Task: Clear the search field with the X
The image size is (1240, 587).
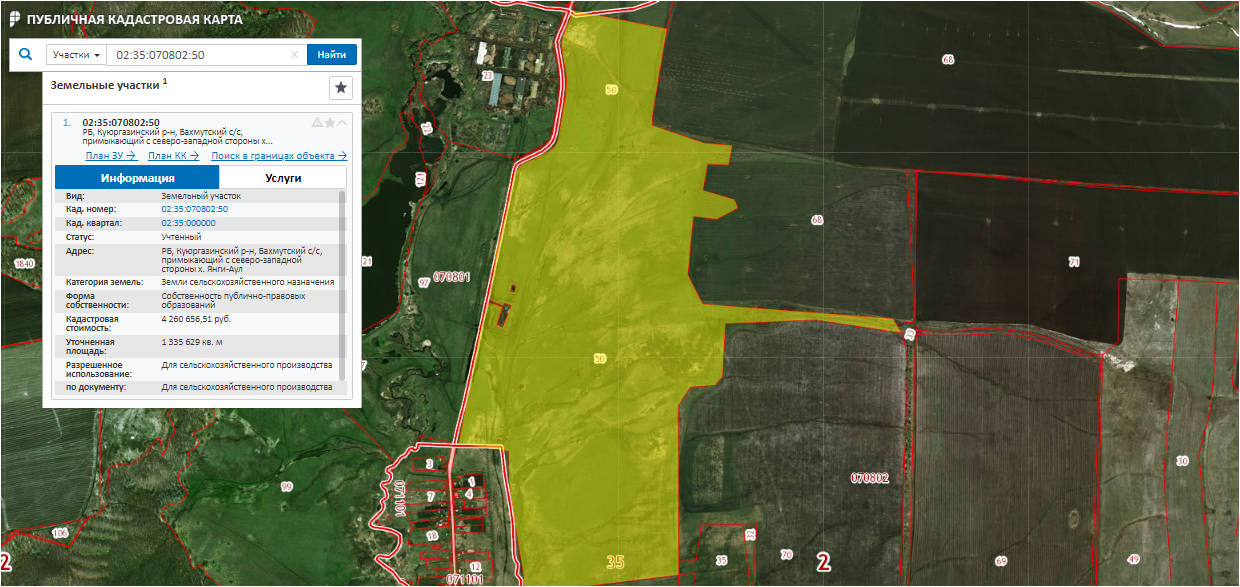Action: pyautogui.click(x=294, y=55)
